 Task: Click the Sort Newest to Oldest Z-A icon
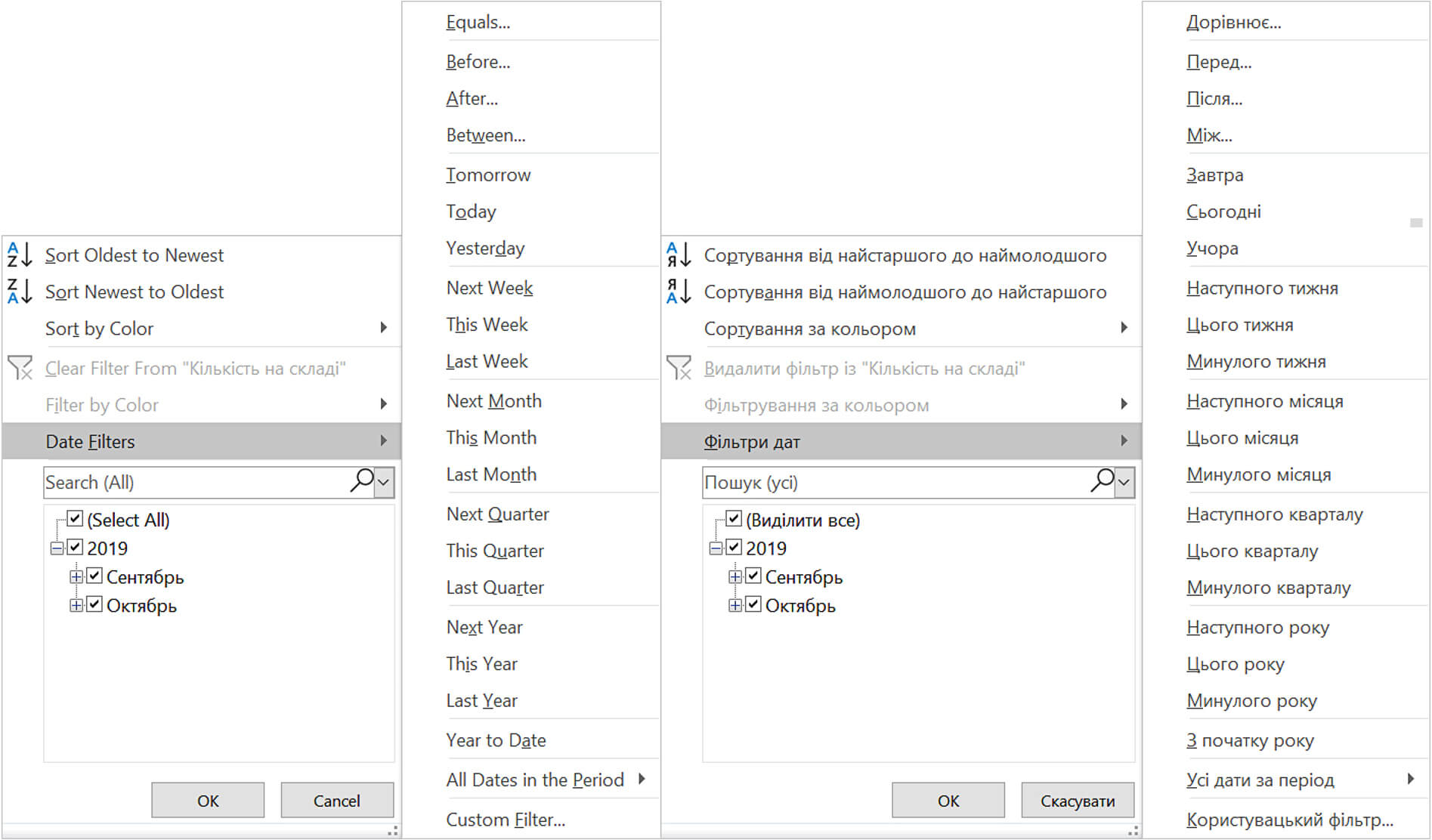pos(20,292)
